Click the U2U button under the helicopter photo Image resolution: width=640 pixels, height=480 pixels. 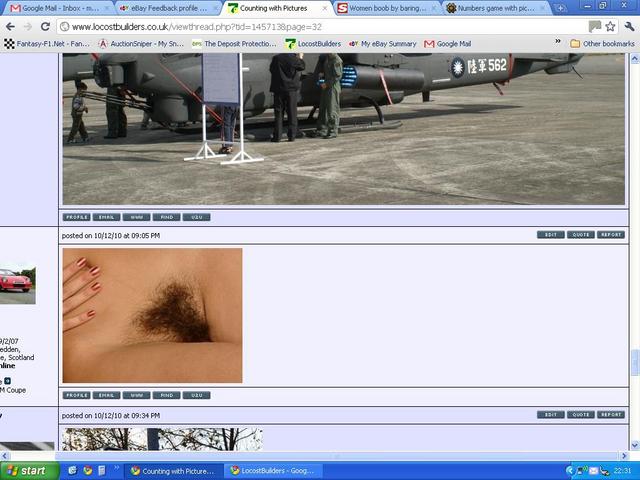click(196, 217)
